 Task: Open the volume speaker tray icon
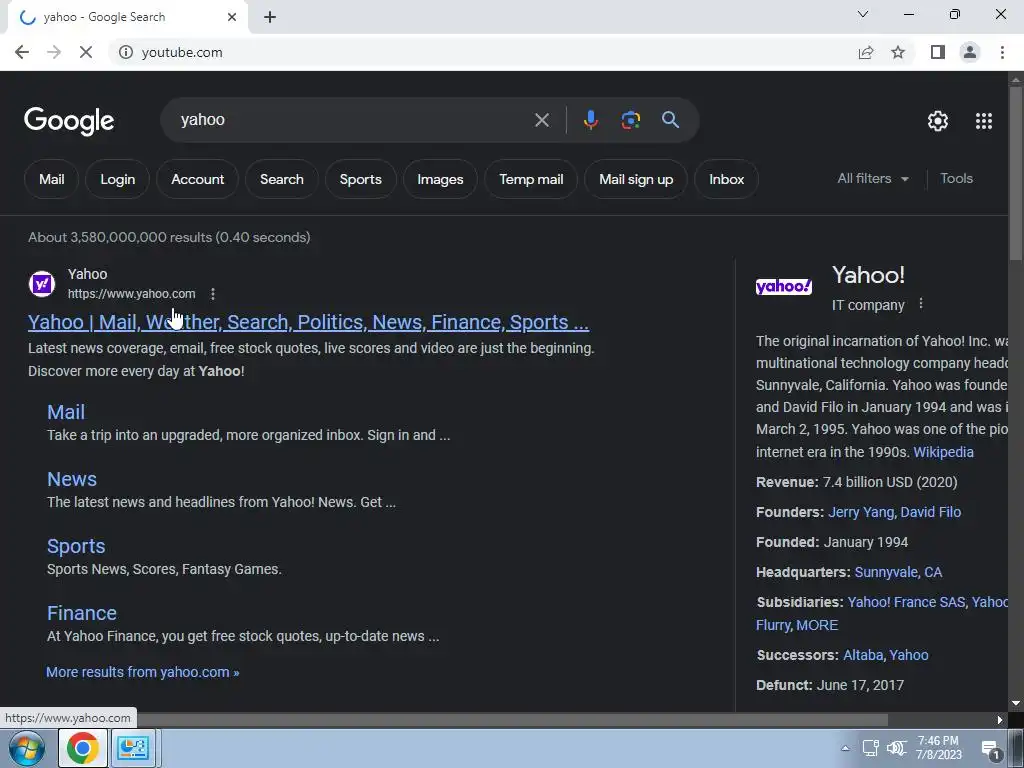click(897, 748)
